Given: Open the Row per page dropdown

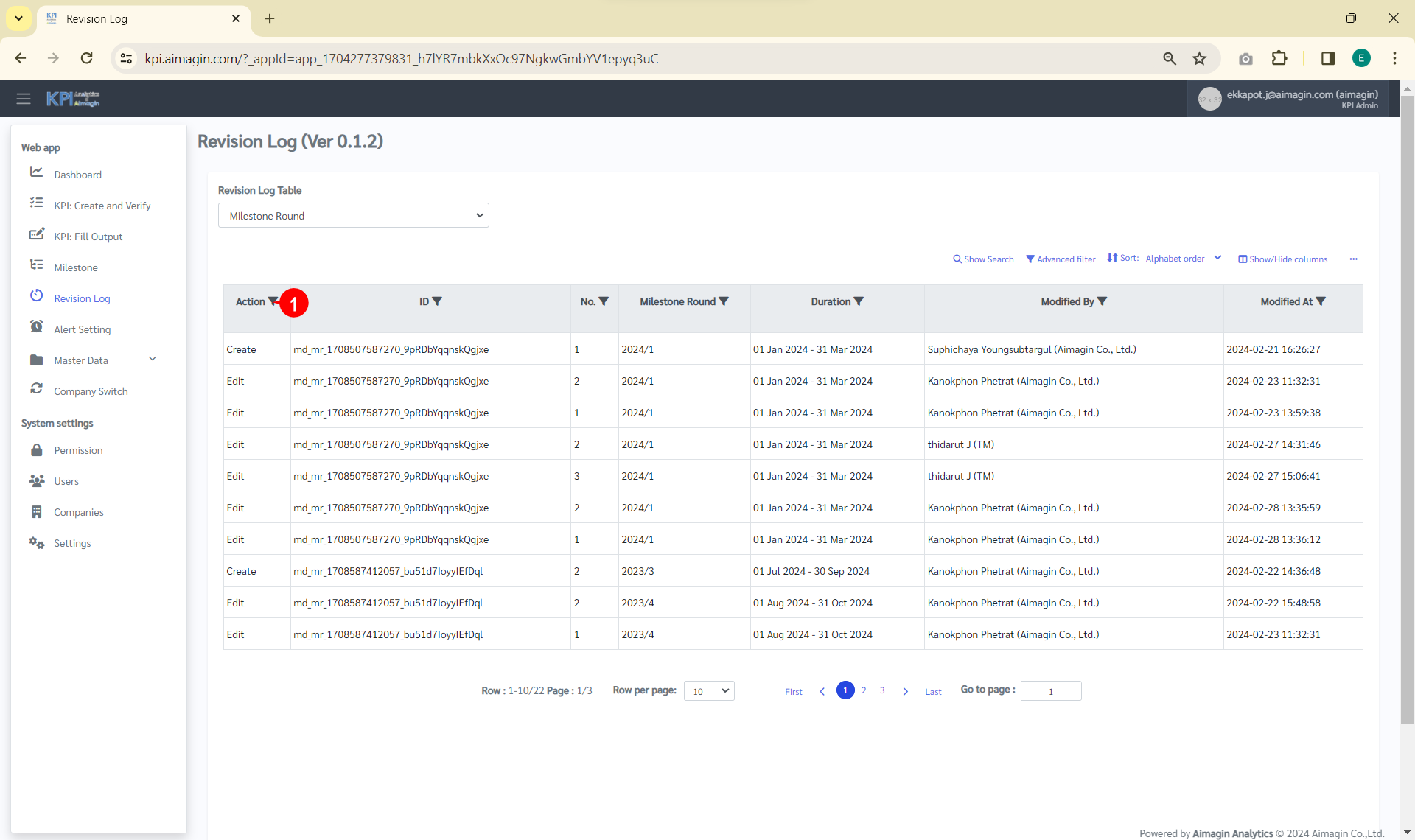Looking at the screenshot, I should tap(709, 691).
